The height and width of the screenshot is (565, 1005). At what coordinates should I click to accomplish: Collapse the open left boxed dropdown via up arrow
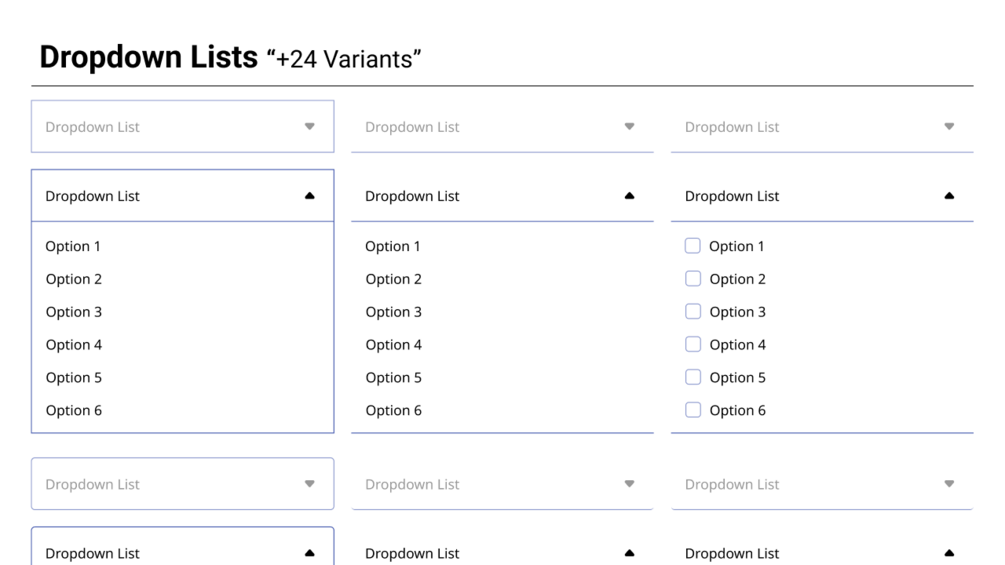[309, 196]
